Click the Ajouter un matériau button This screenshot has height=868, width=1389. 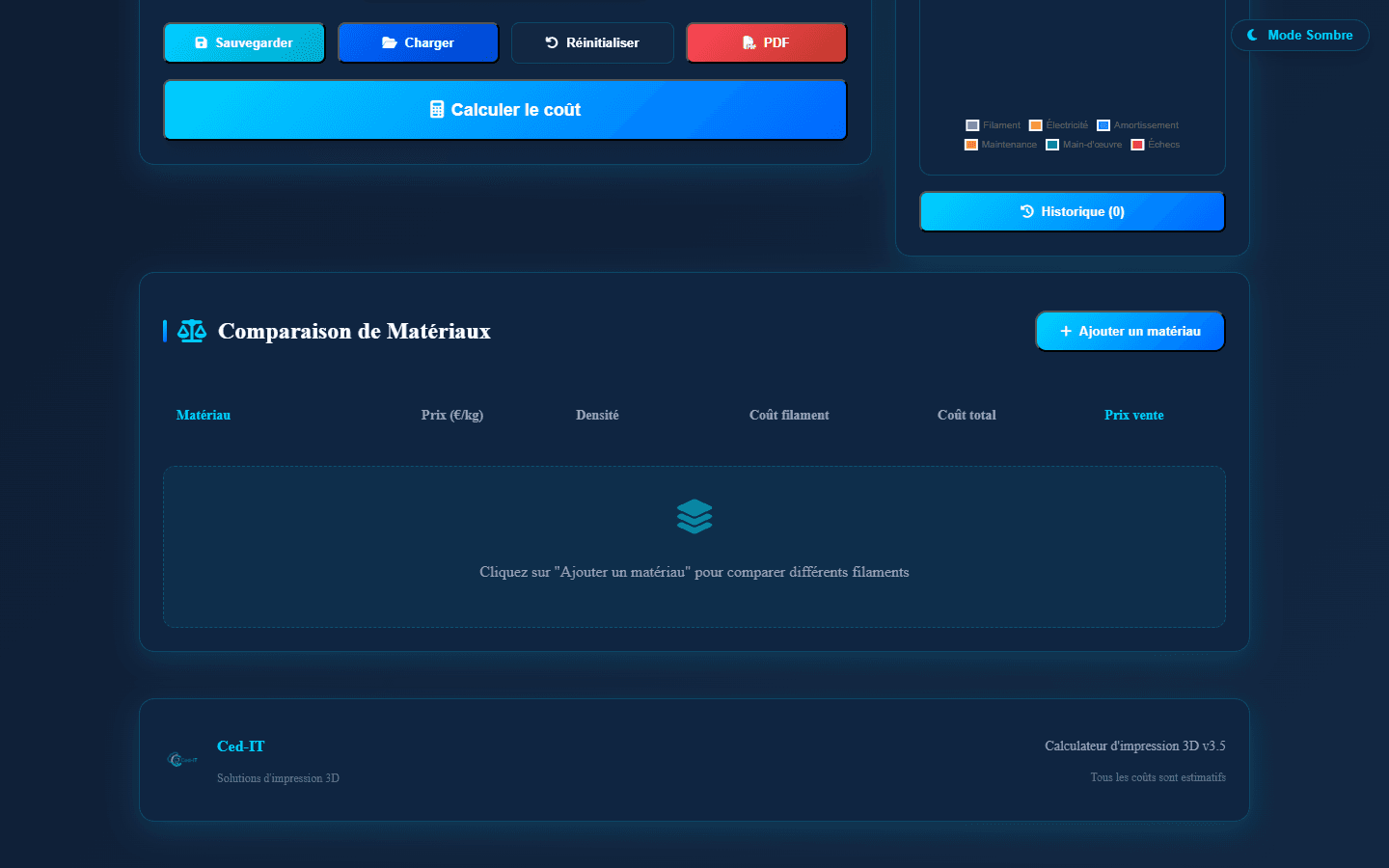(1129, 331)
